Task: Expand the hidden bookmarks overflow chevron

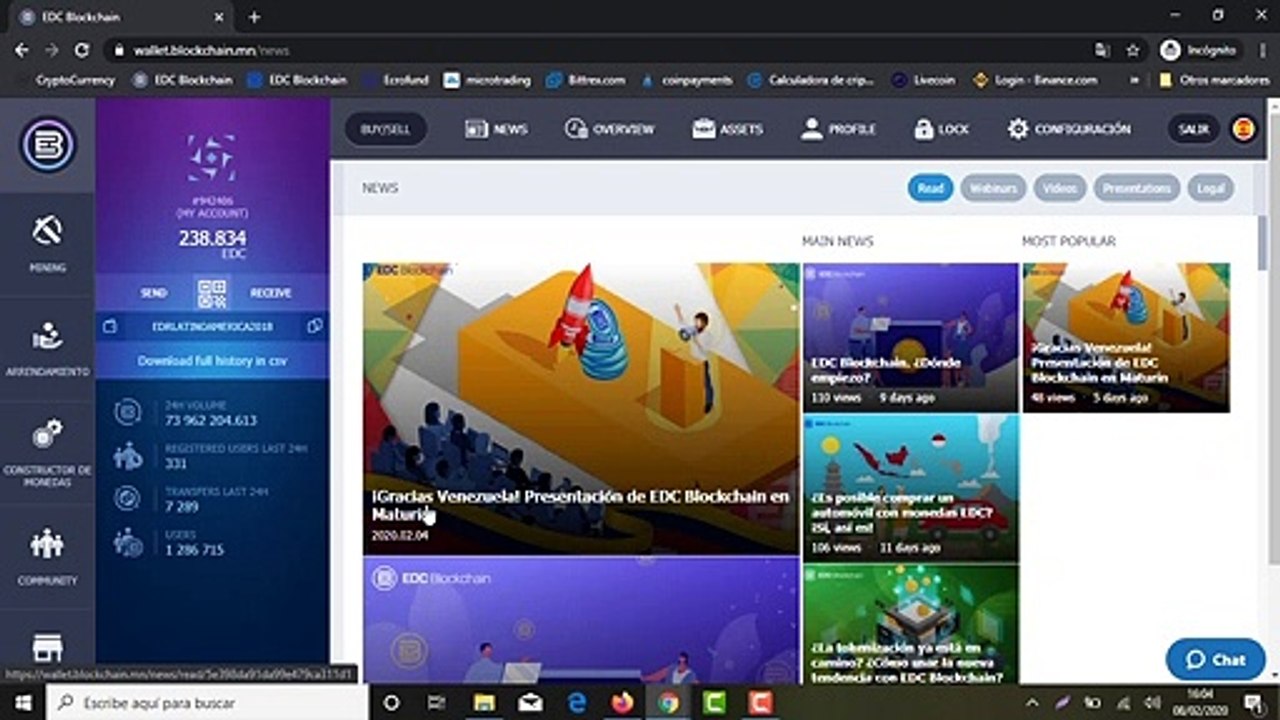Action: pos(1134,80)
